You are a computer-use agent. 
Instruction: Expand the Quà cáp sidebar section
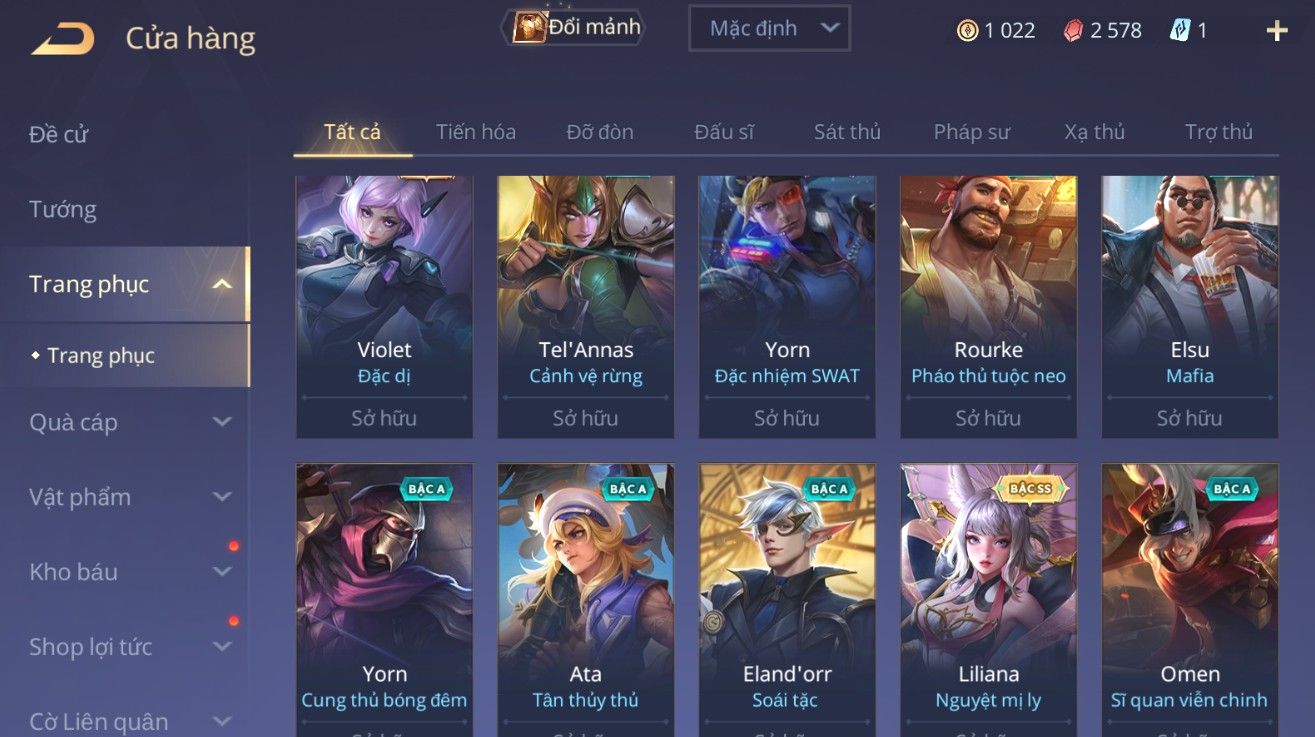(222, 422)
